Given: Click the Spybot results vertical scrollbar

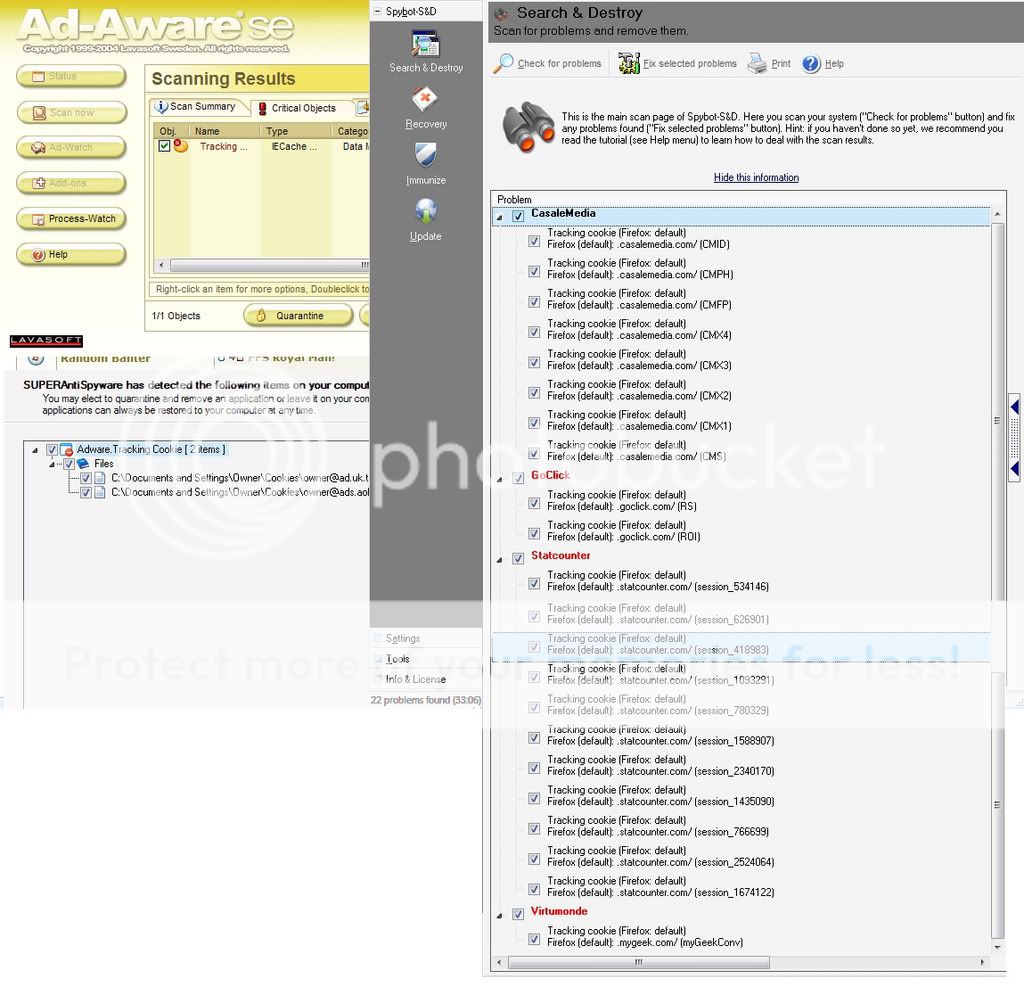Looking at the screenshot, I should (997, 579).
